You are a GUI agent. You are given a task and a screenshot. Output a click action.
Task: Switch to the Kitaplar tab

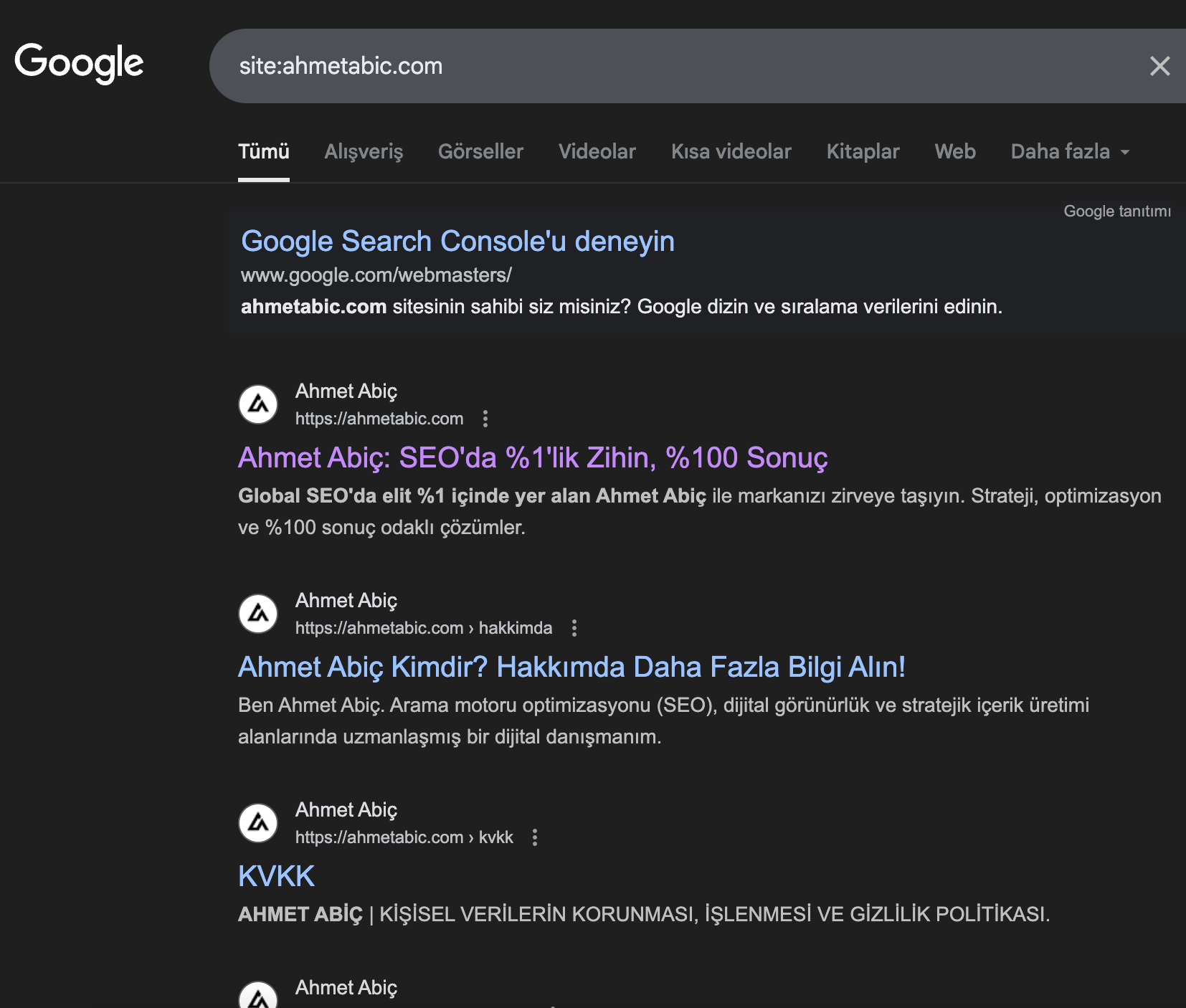pyautogui.click(x=863, y=152)
